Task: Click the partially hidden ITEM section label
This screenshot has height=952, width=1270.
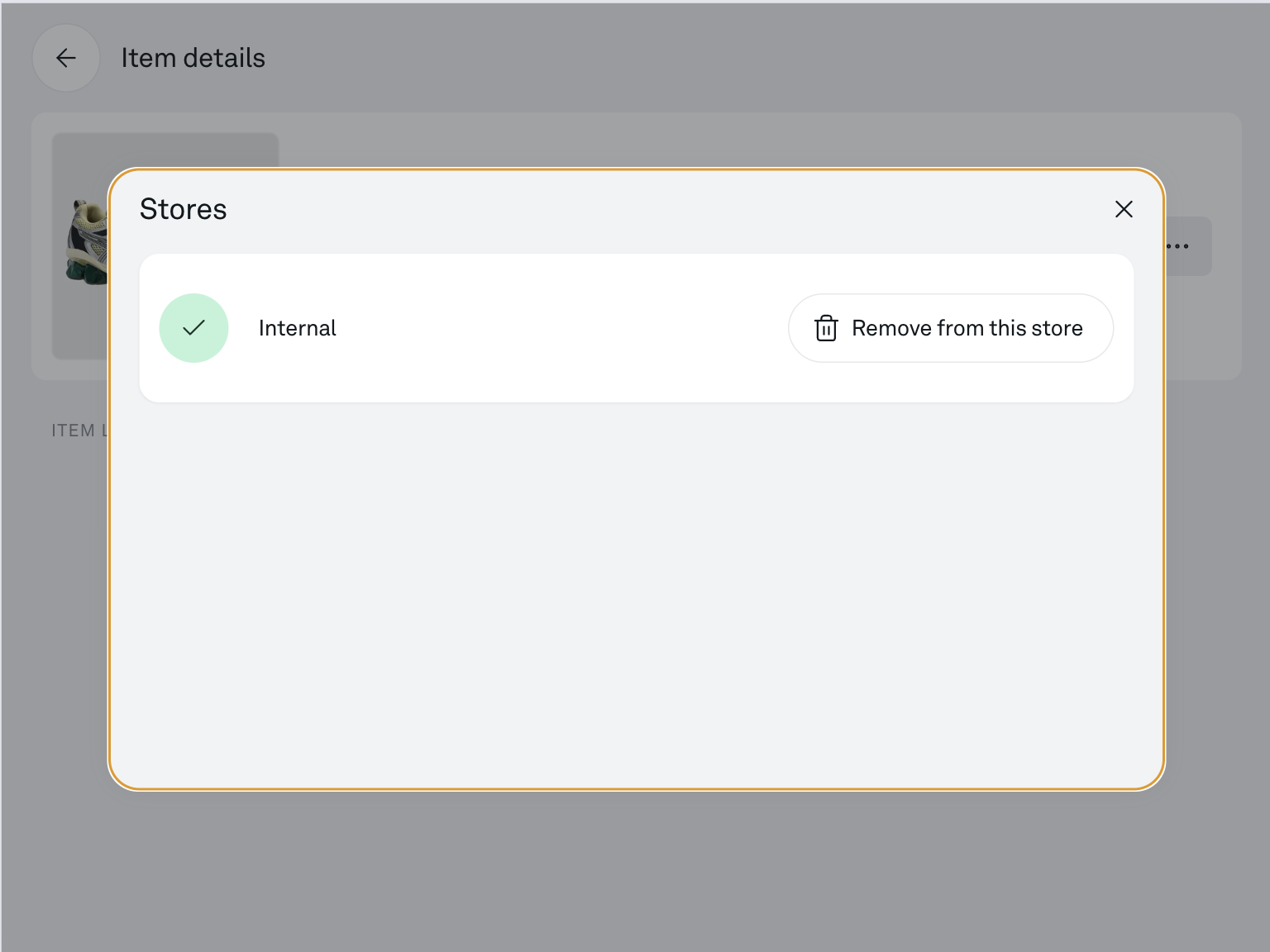Action: 78,431
